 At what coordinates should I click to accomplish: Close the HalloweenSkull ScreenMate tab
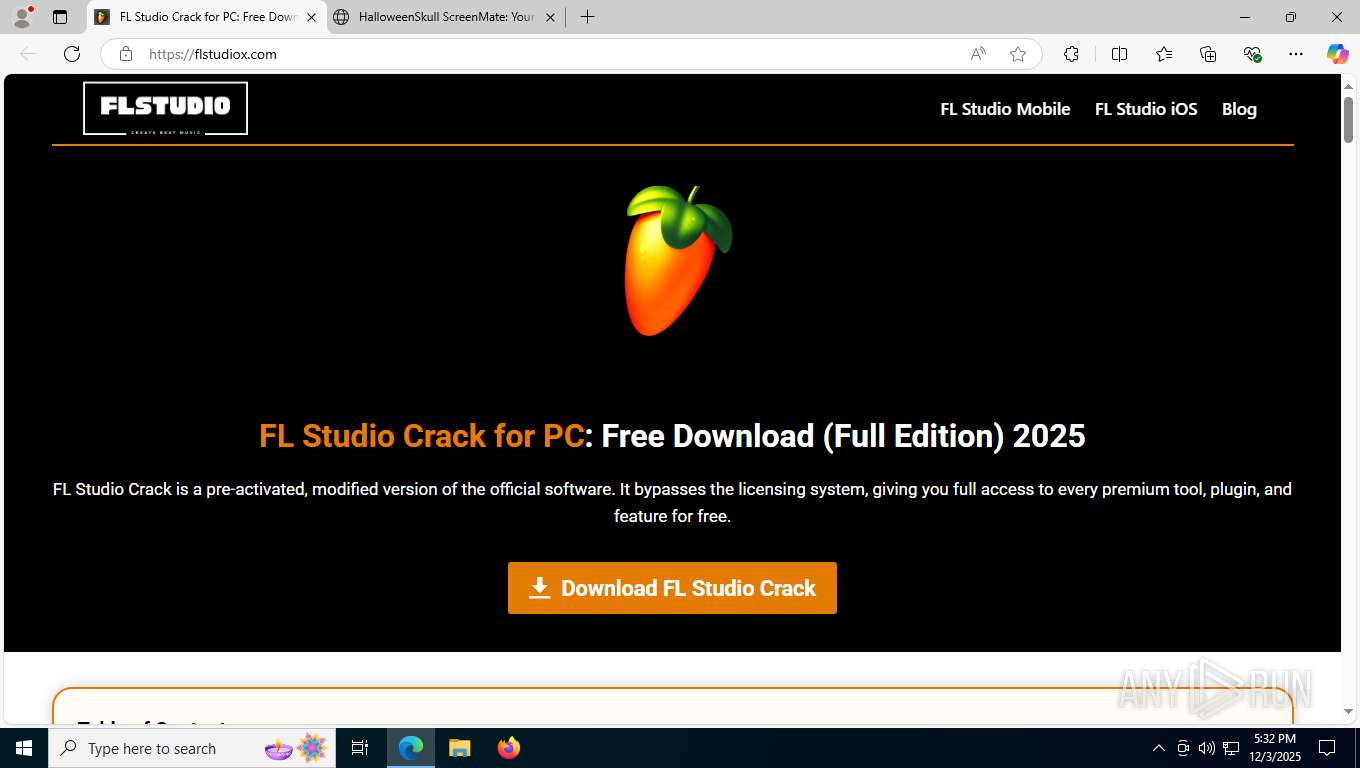click(x=550, y=17)
